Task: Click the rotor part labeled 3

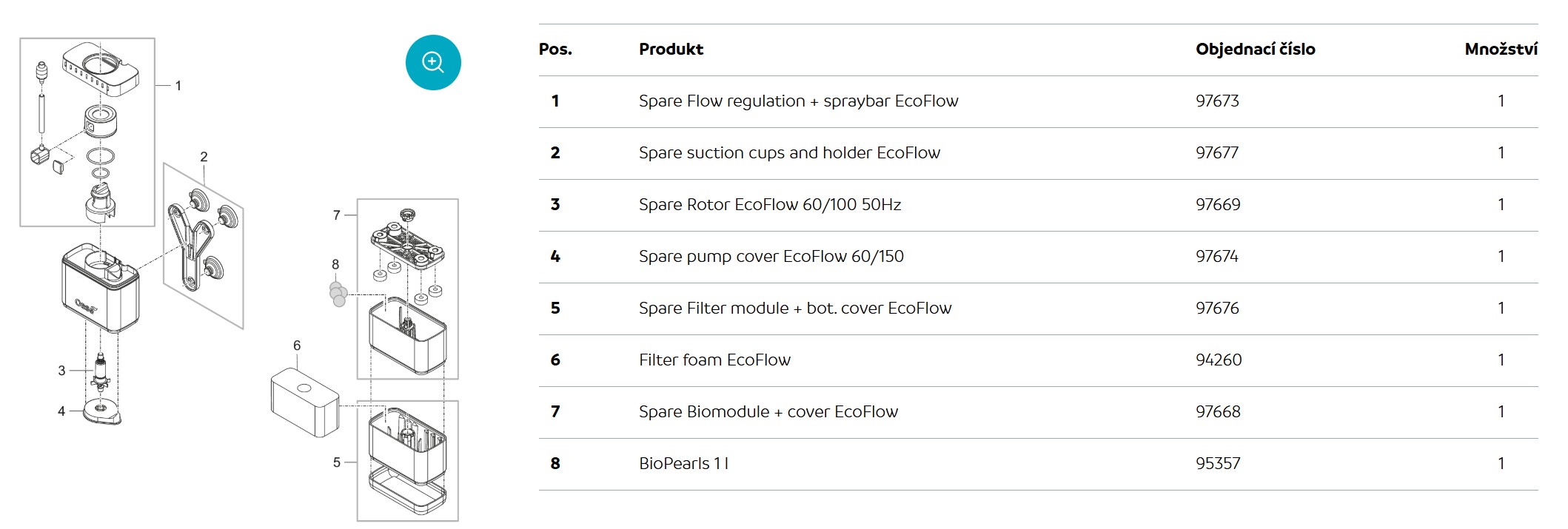Action: (100, 372)
